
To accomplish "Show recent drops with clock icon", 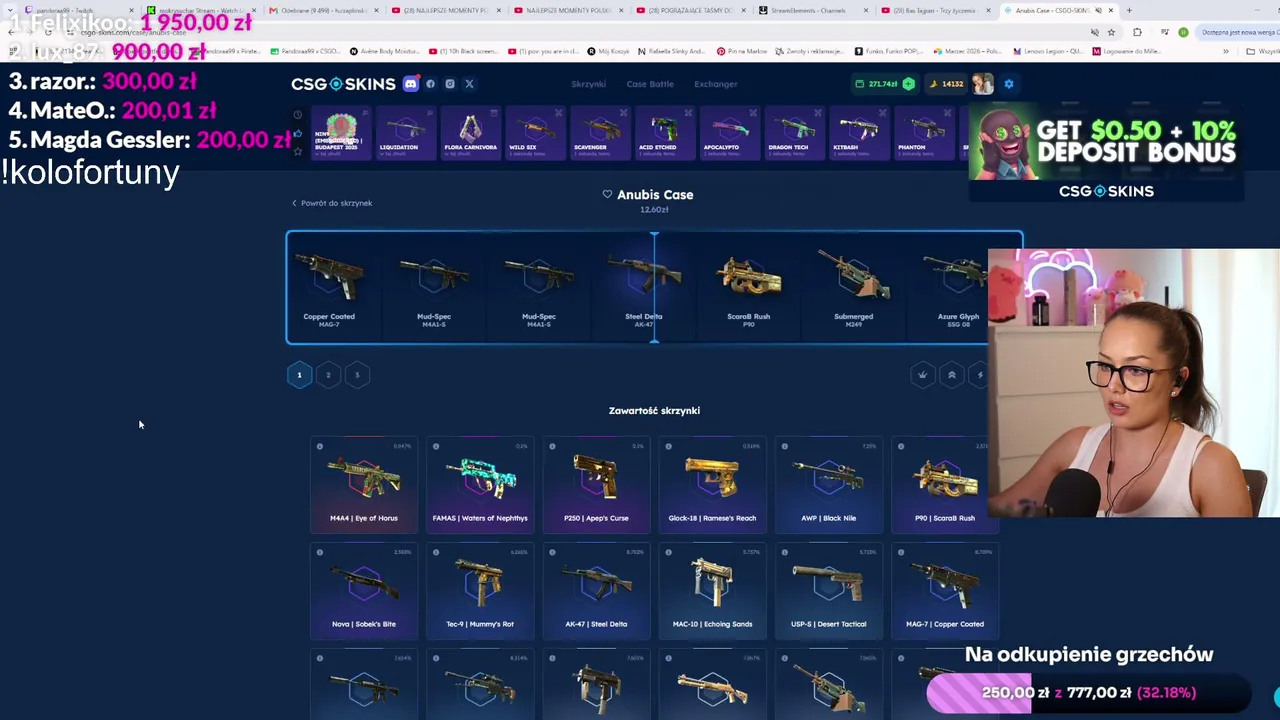I will pyautogui.click(x=297, y=115).
